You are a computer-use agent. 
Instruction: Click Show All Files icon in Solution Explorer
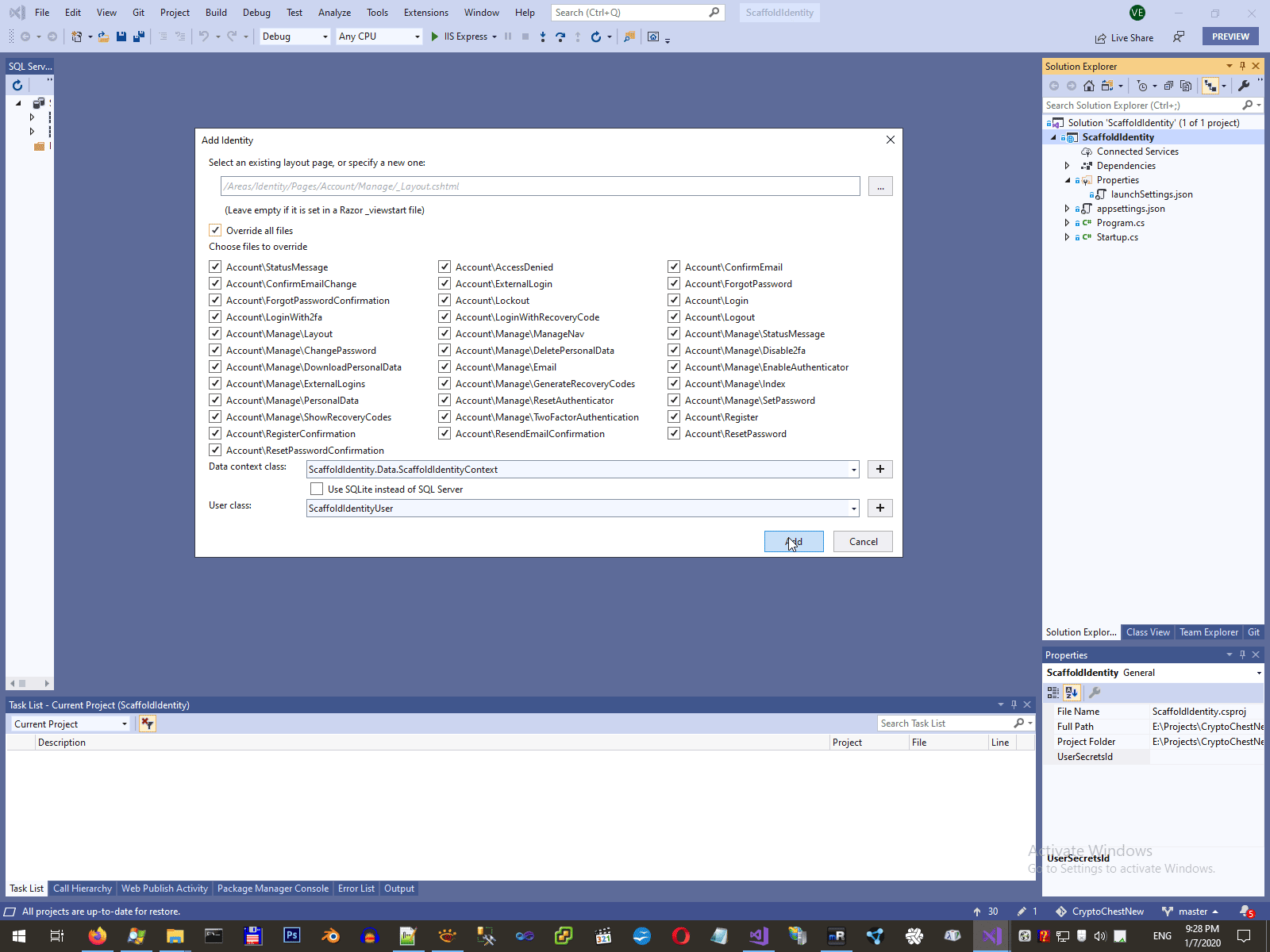[1186, 86]
